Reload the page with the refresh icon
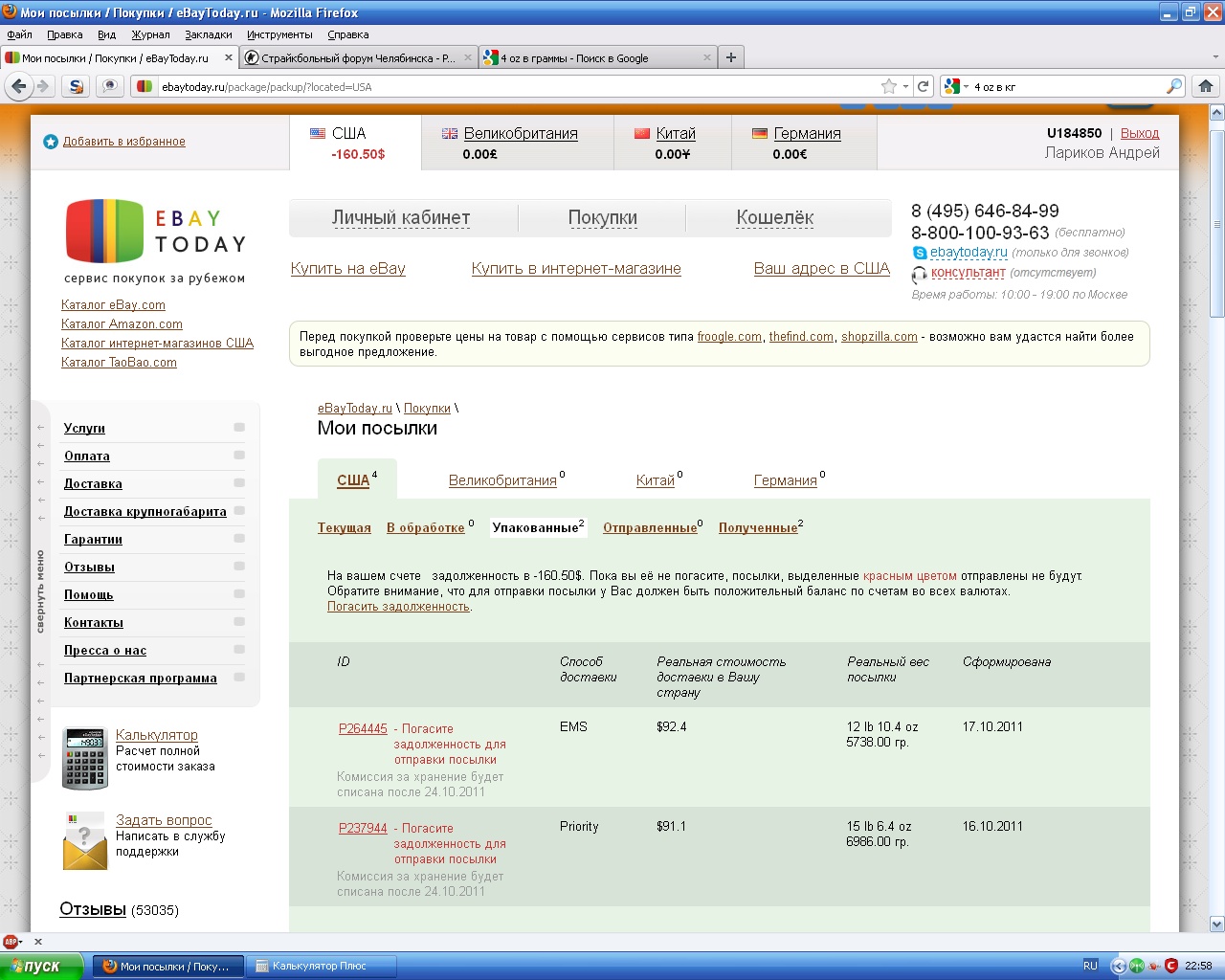This screenshot has width=1225, height=980. [x=923, y=86]
